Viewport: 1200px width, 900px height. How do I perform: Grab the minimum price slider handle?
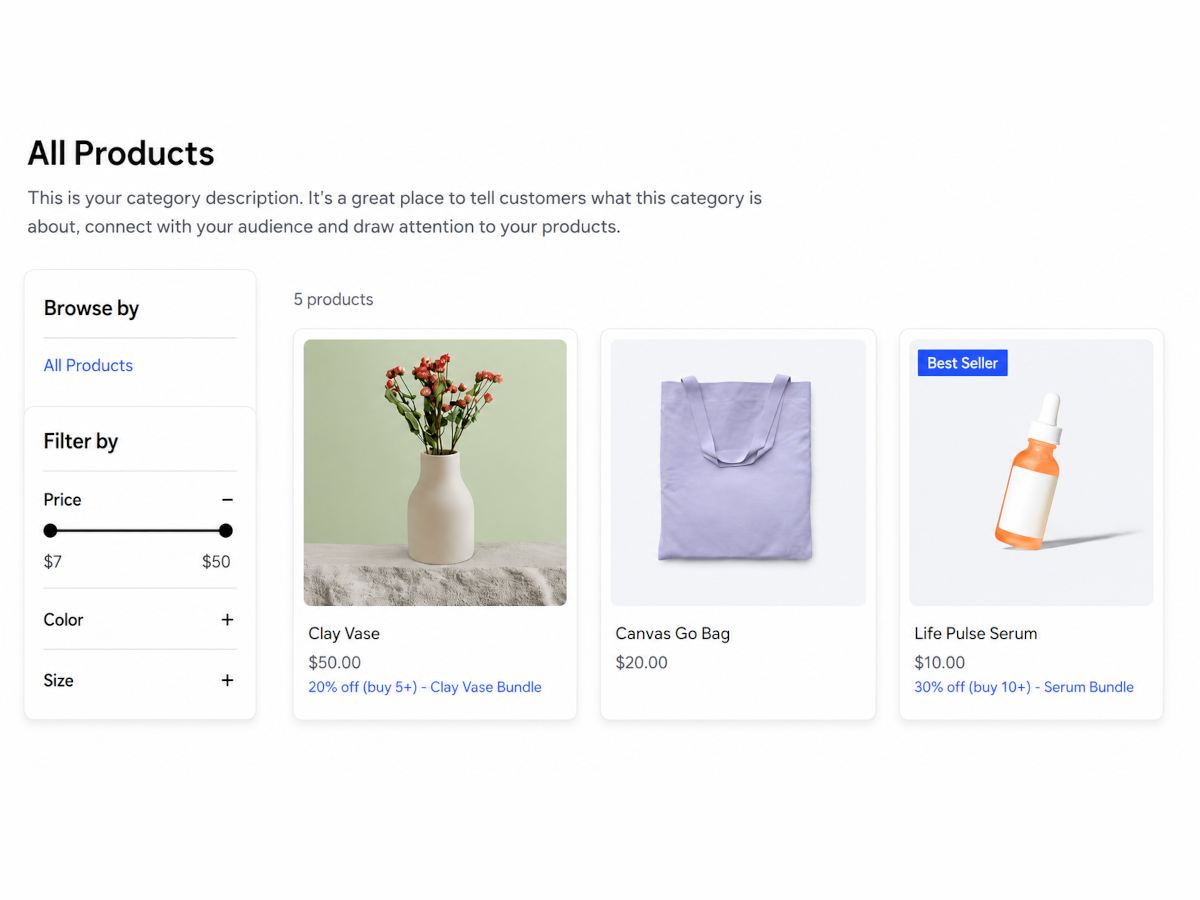[50, 531]
